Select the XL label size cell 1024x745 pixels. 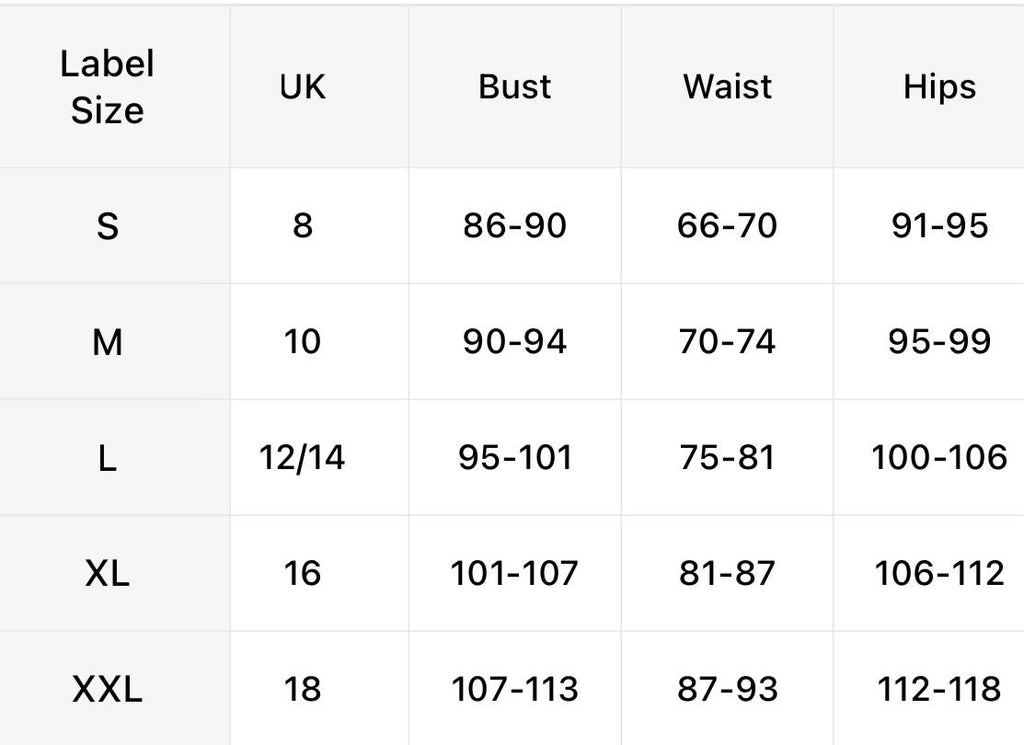point(107,573)
